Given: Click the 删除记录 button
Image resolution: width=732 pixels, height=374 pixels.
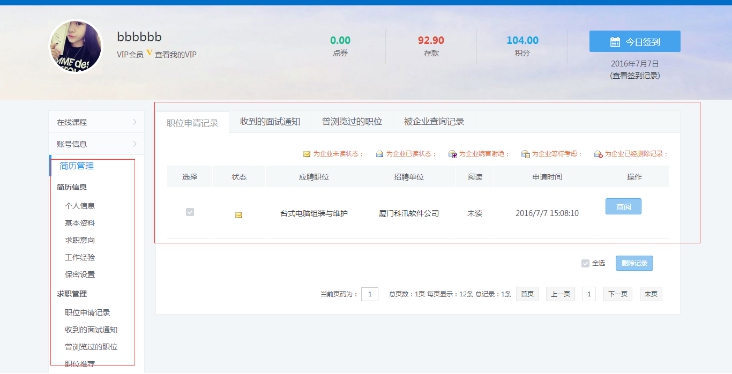Looking at the screenshot, I should click(x=634, y=263).
